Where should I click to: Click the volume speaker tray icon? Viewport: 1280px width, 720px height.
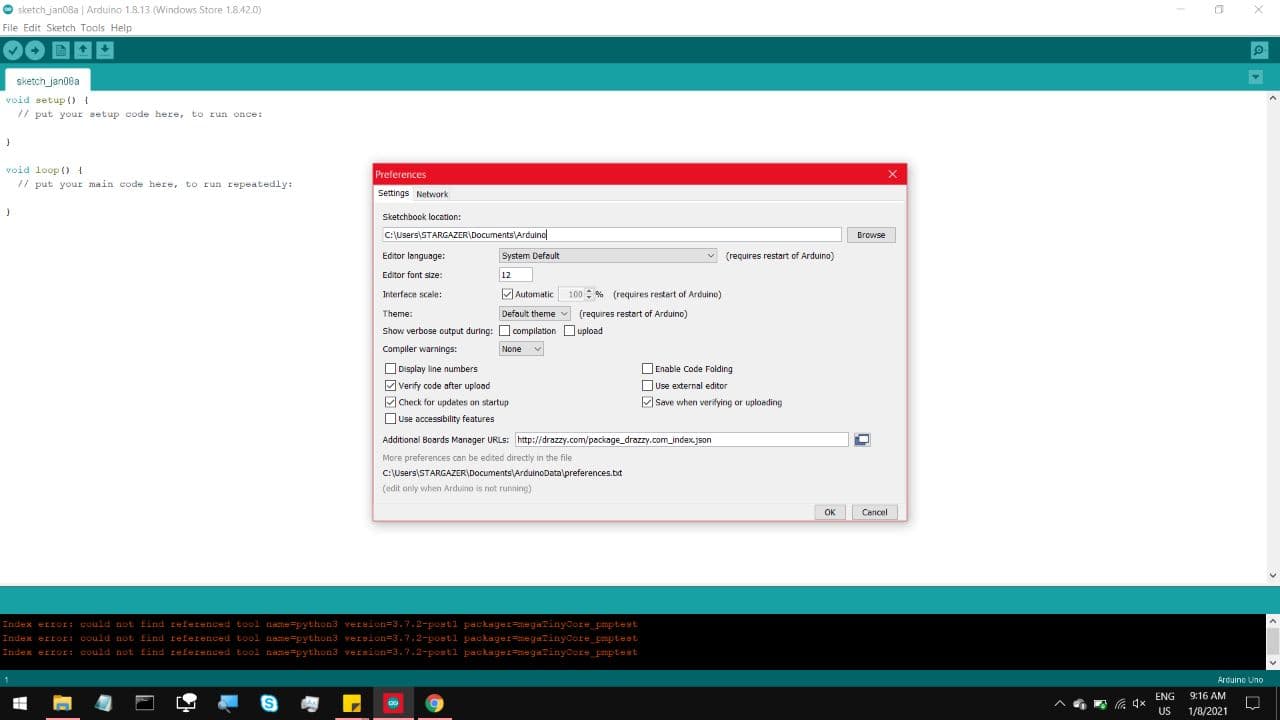(x=1138, y=704)
